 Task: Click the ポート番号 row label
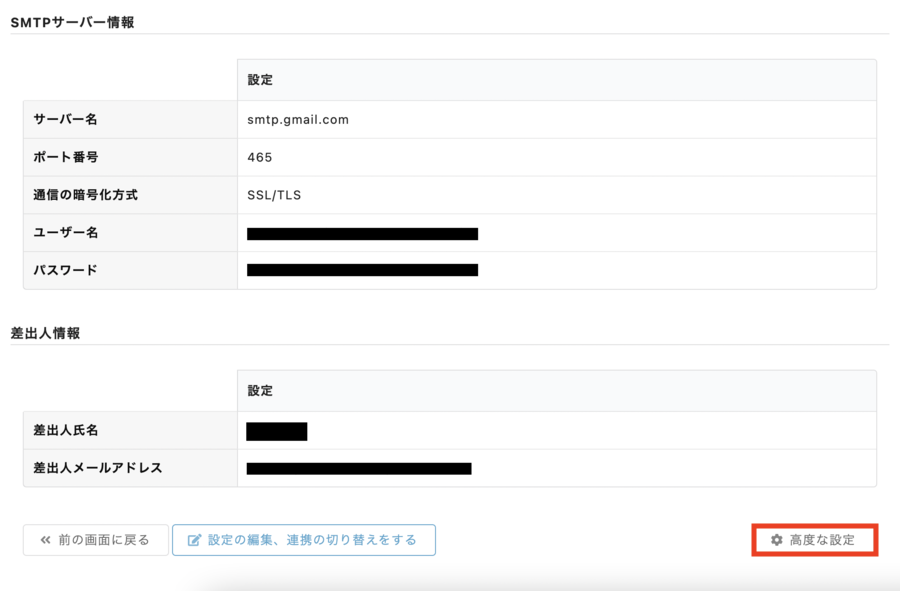point(66,157)
